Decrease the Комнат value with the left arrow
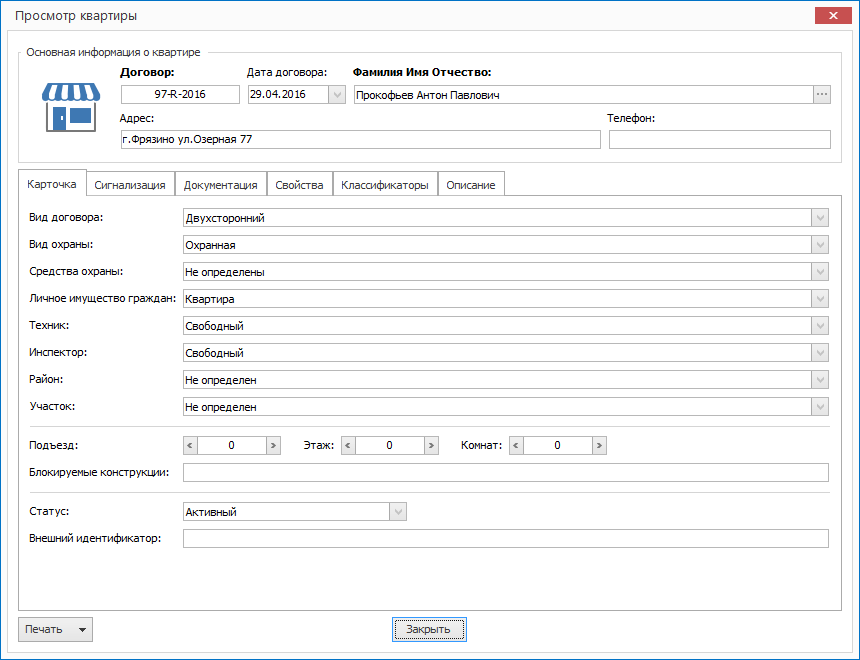 [x=516, y=445]
